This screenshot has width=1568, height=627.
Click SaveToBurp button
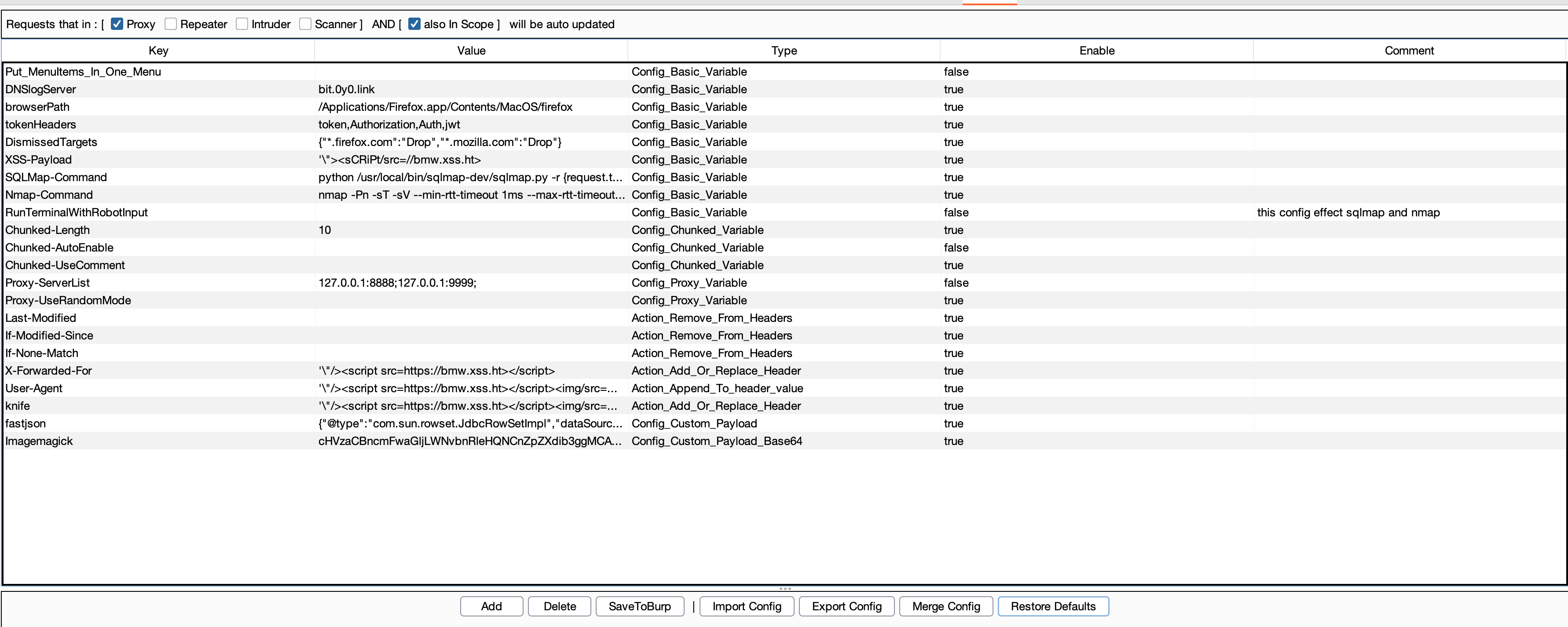coord(639,606)
